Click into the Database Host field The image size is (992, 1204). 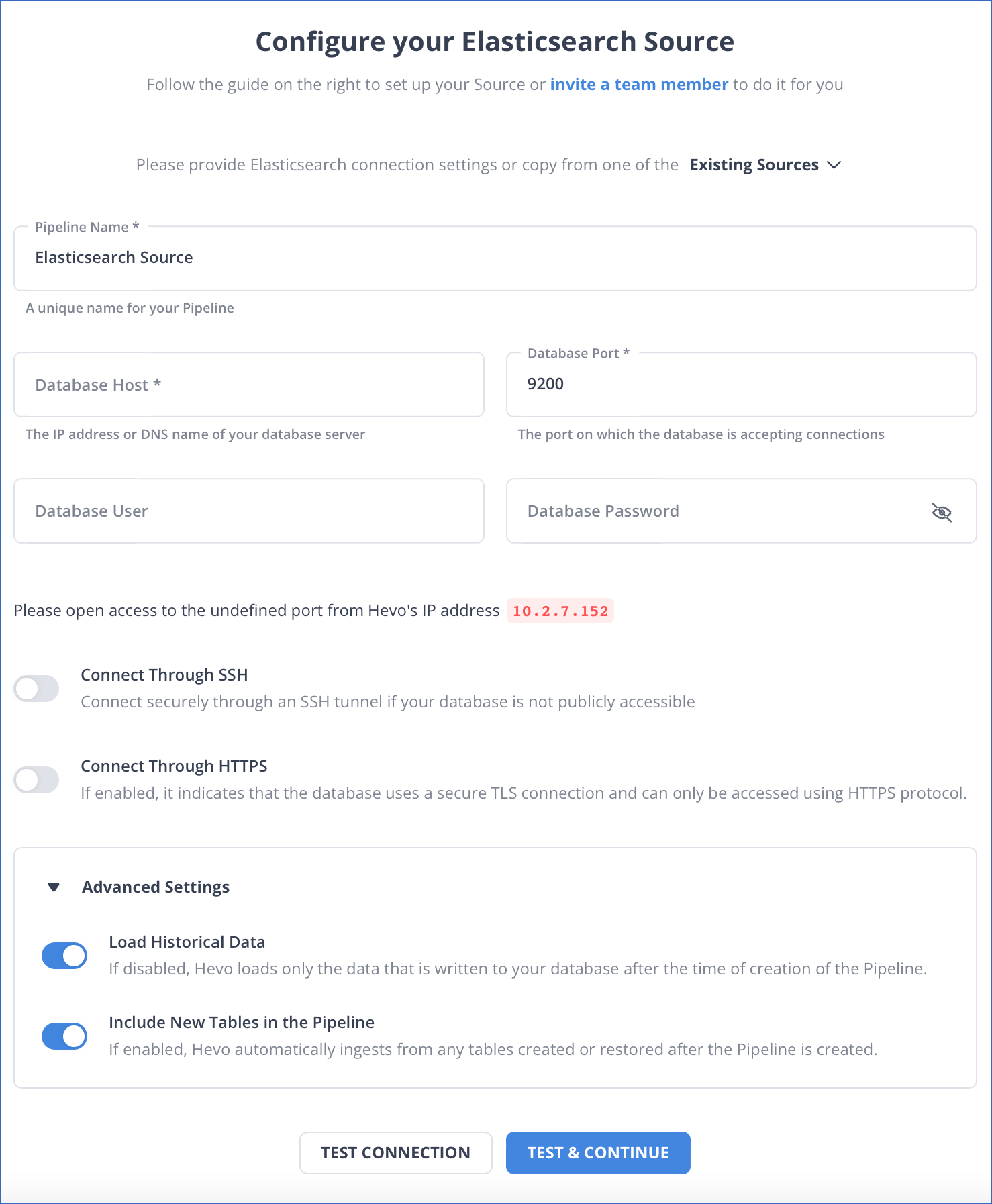[x=249, y=385]
